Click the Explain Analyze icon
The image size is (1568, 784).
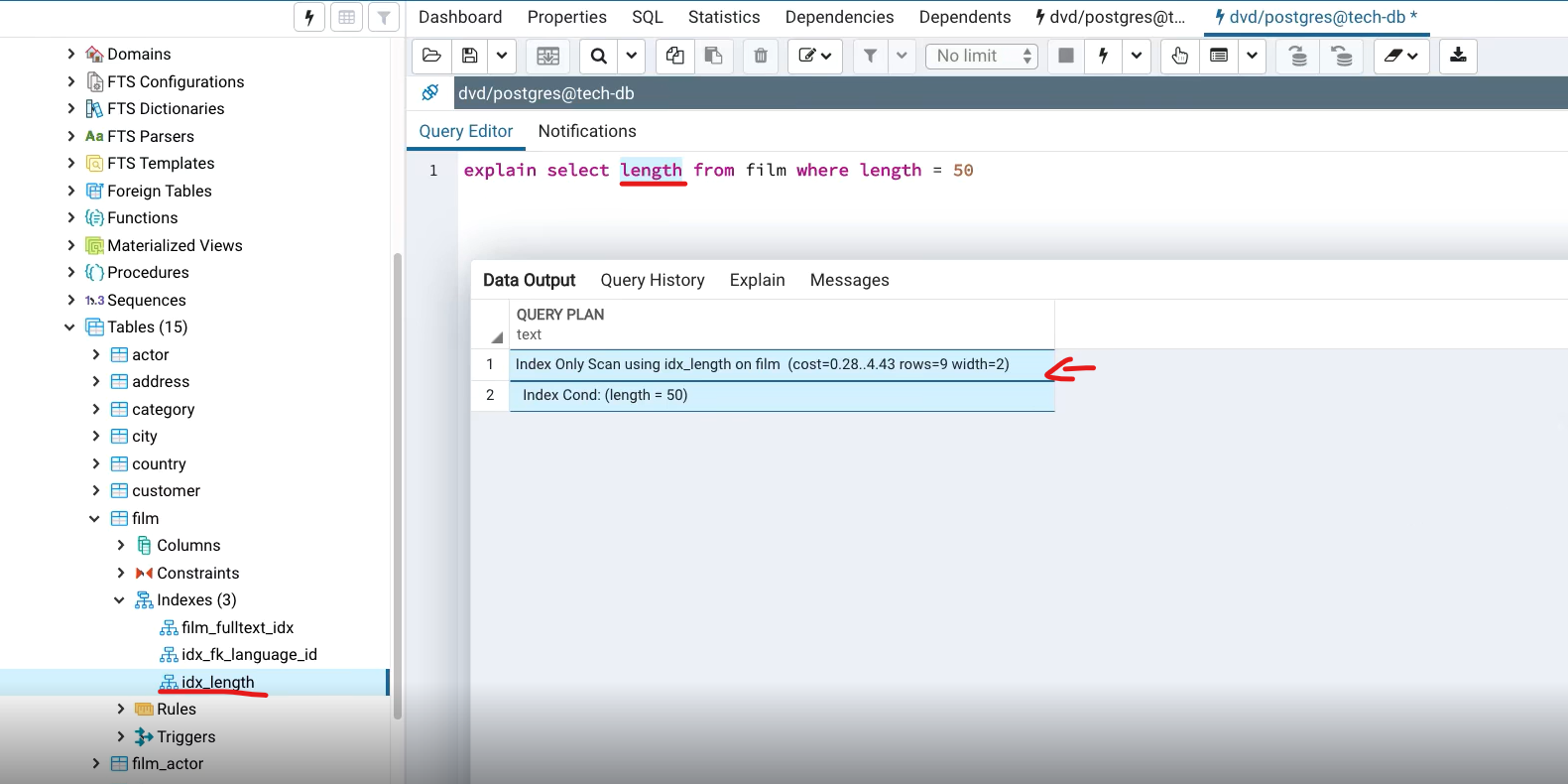tap(1219, 56)
